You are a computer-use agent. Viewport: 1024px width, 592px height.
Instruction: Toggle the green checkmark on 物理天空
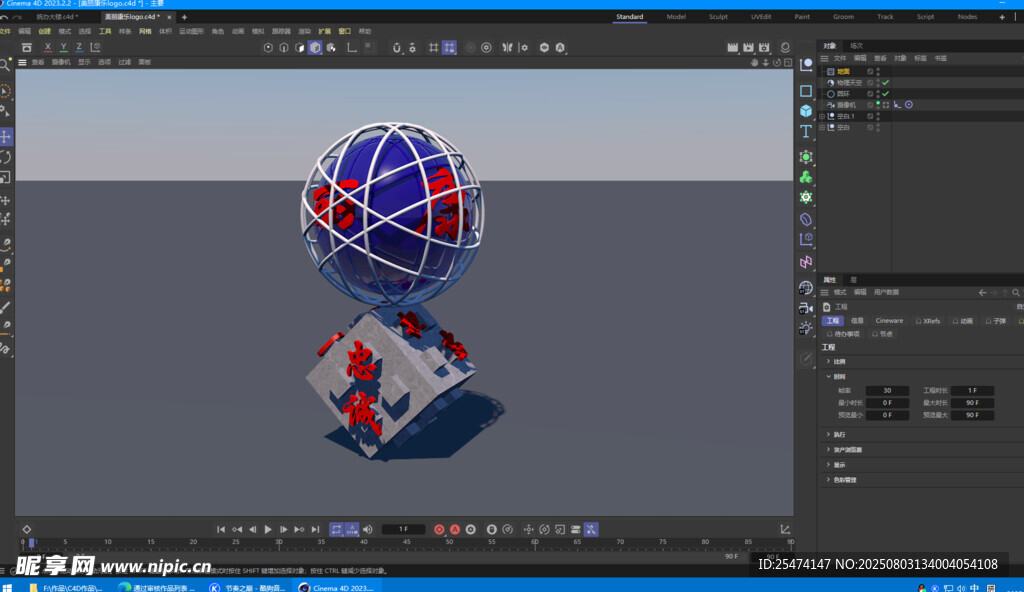885,83
